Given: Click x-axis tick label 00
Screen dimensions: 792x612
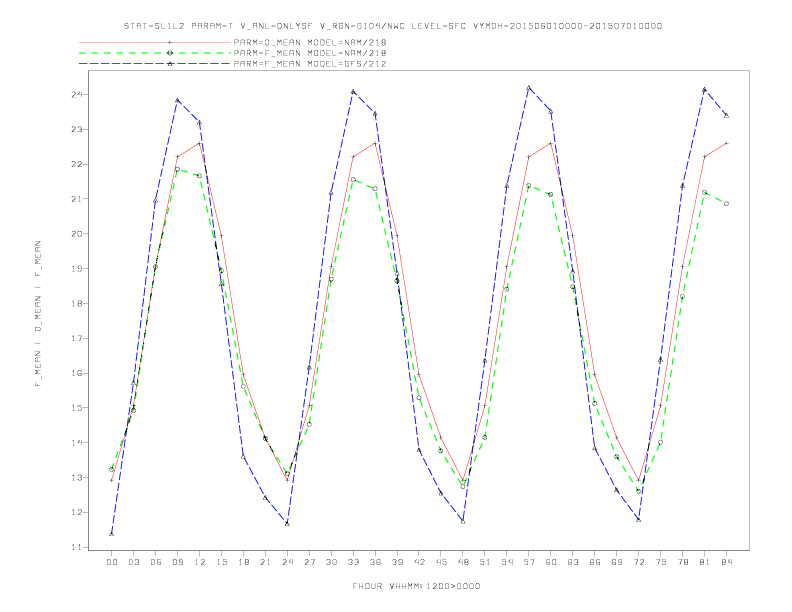Looking at the screenshot, I should pos(112,562).
